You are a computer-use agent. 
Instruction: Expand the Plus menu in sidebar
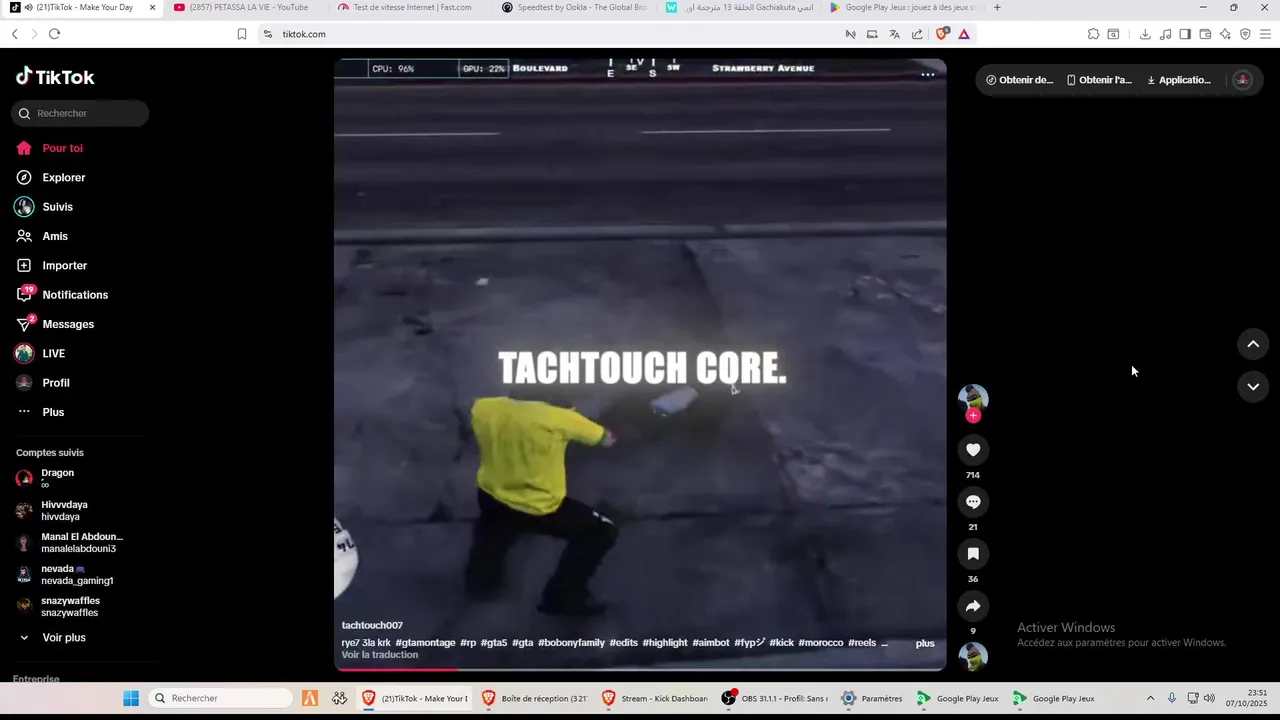pos(53,412)
